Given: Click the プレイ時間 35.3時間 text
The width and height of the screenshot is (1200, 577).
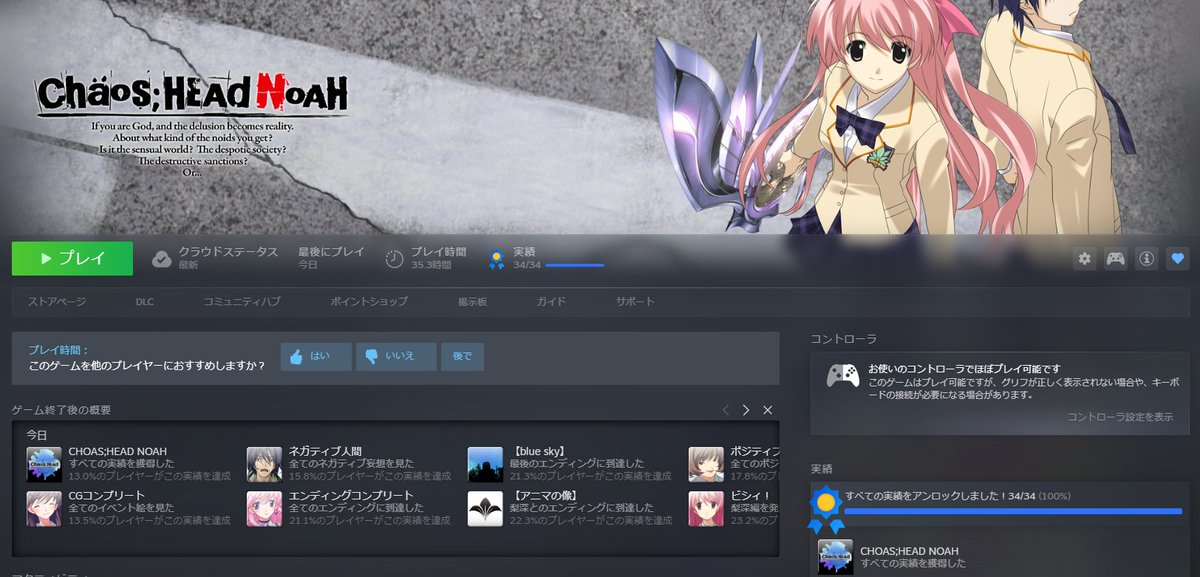Looking at the screenshot, I should click(438, 258).
